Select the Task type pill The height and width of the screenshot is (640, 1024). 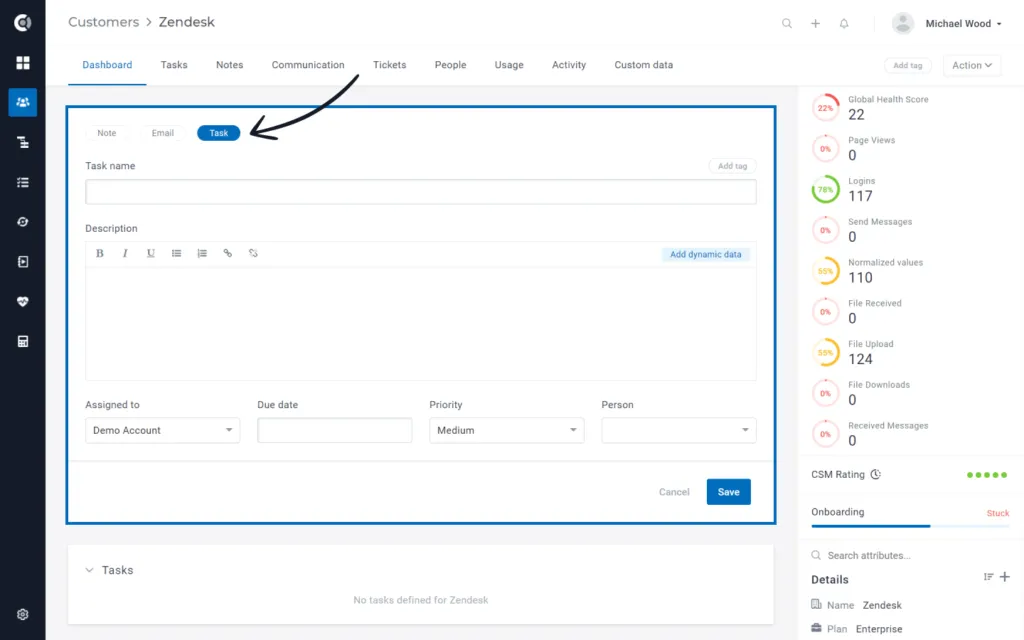tap(219, 133)
